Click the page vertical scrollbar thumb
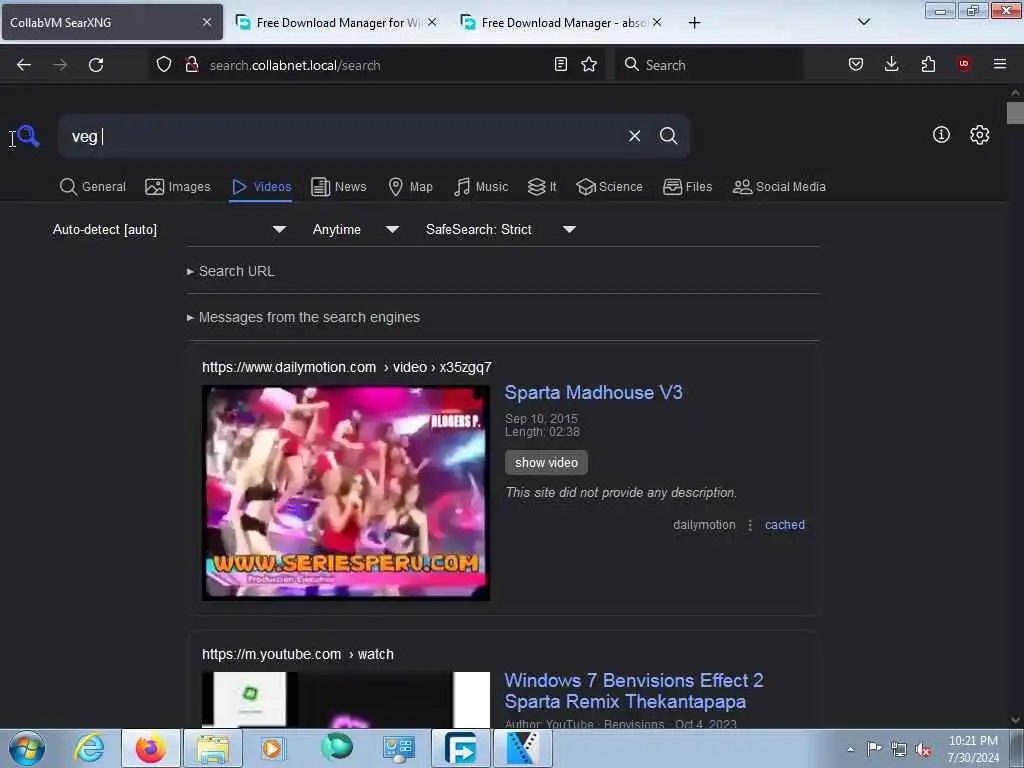This screenshot has height=768, width=1024. tap(1015, 112)
